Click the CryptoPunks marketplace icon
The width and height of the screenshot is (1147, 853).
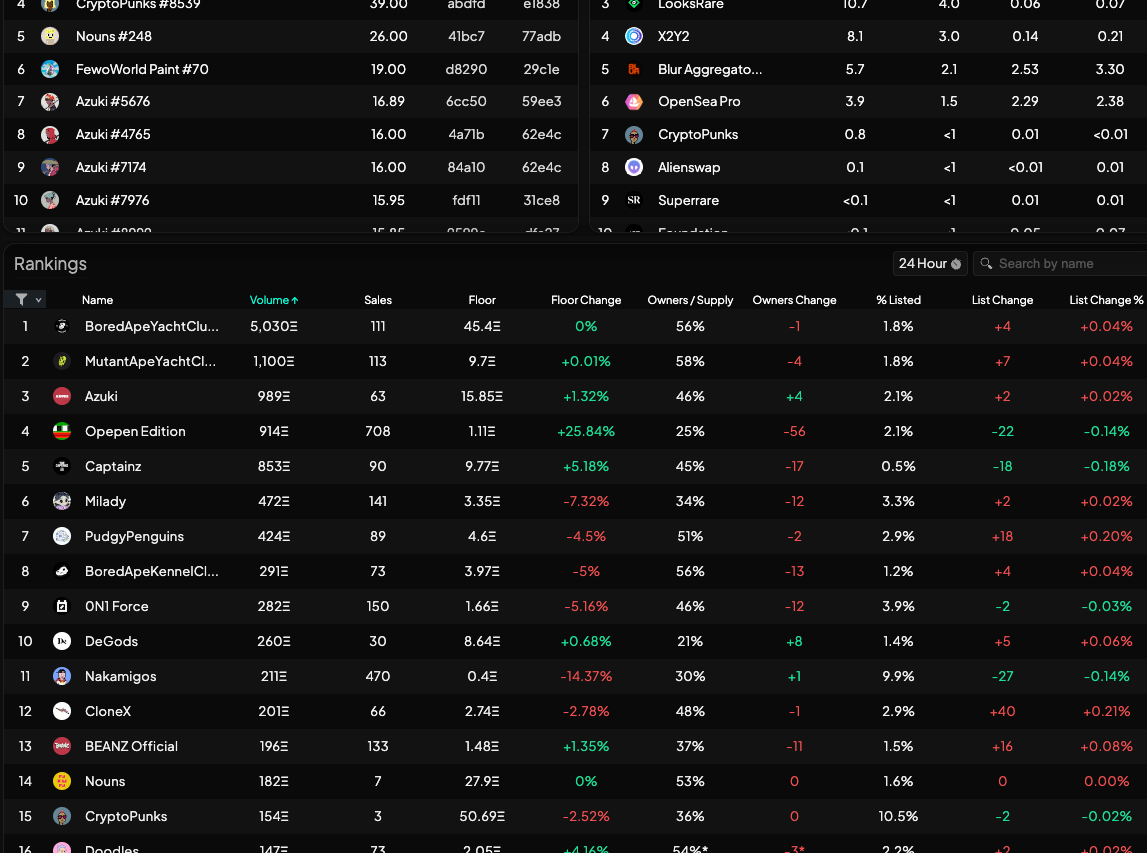633,135
